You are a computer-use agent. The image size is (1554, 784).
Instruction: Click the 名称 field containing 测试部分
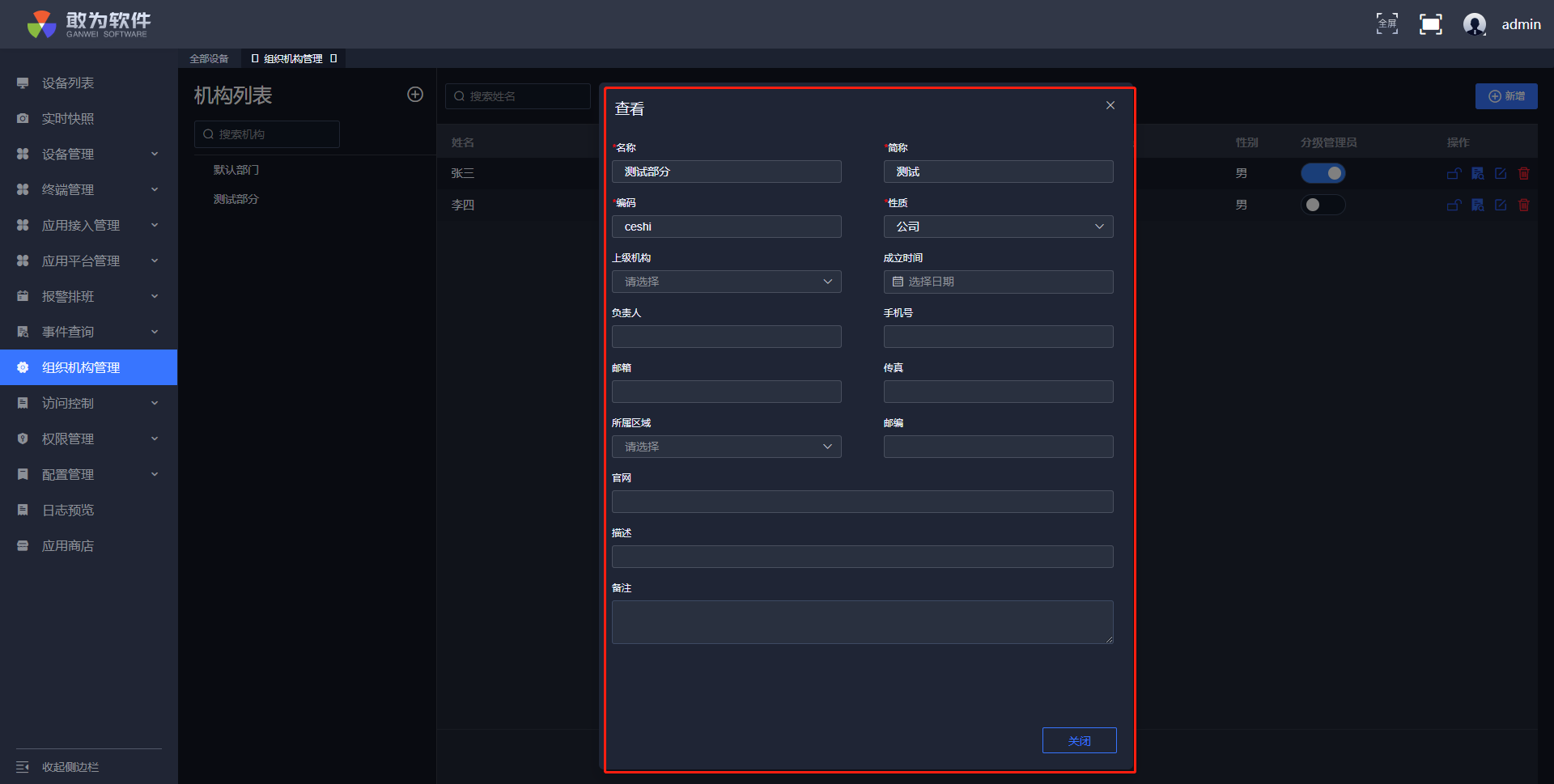pyautogui.click(x=726, y=172)
